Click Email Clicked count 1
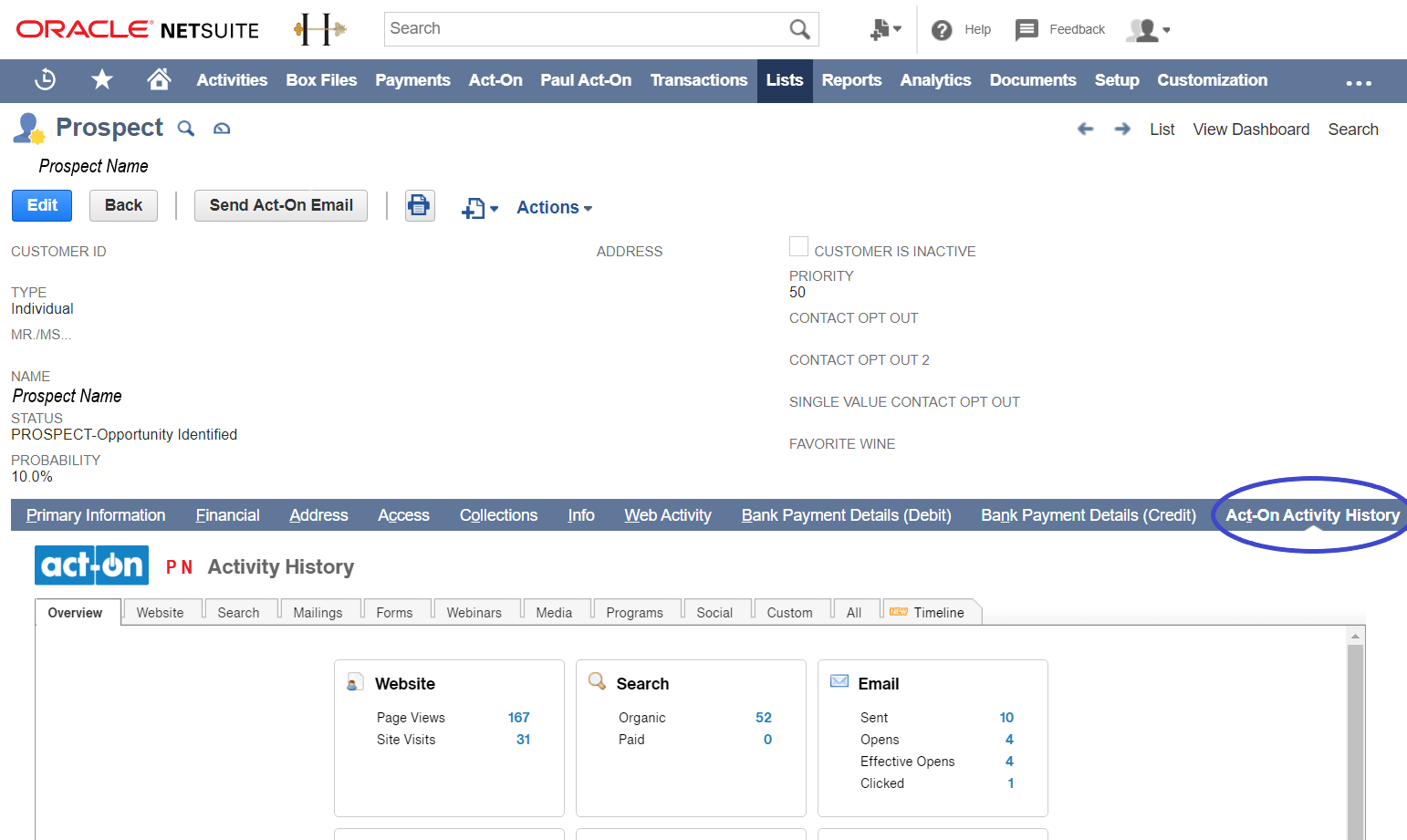Screen dimensions: 1407x840 (1011, 783)
